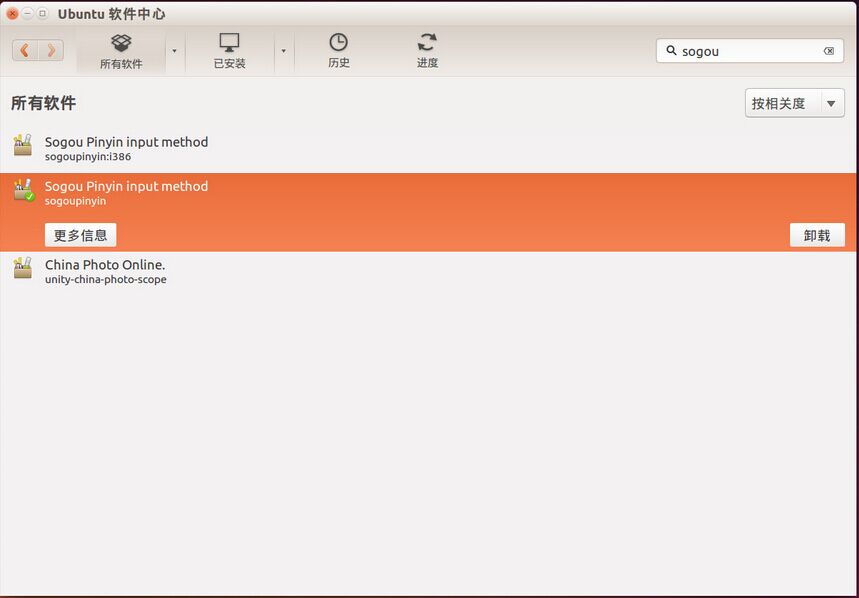859x598 pixels.
Task: Click the magnifier icon in the search box
Action: 671,51
